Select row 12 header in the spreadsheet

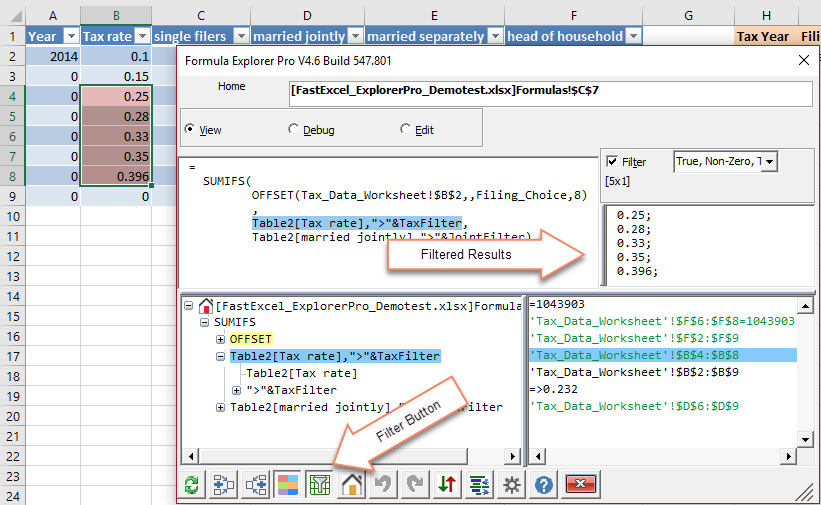13,257
